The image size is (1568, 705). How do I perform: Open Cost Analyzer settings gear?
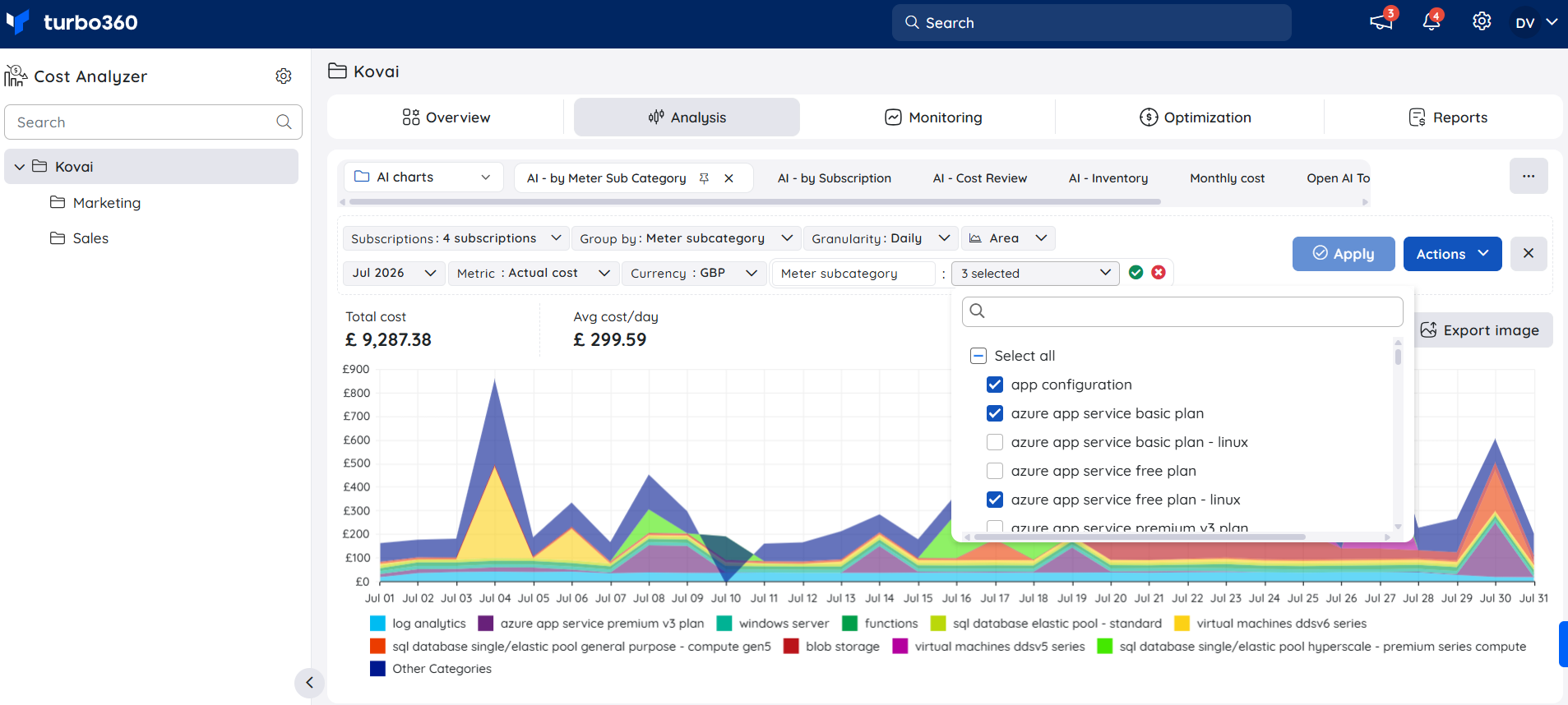[284, 76]
